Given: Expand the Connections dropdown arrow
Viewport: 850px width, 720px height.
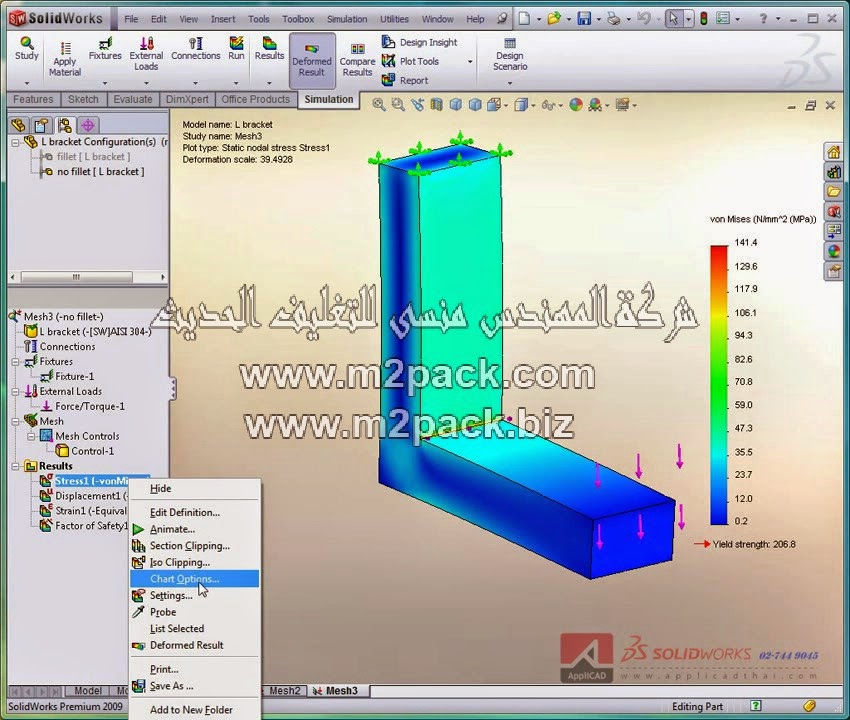Looking at the screenshot, I should 196,83.
